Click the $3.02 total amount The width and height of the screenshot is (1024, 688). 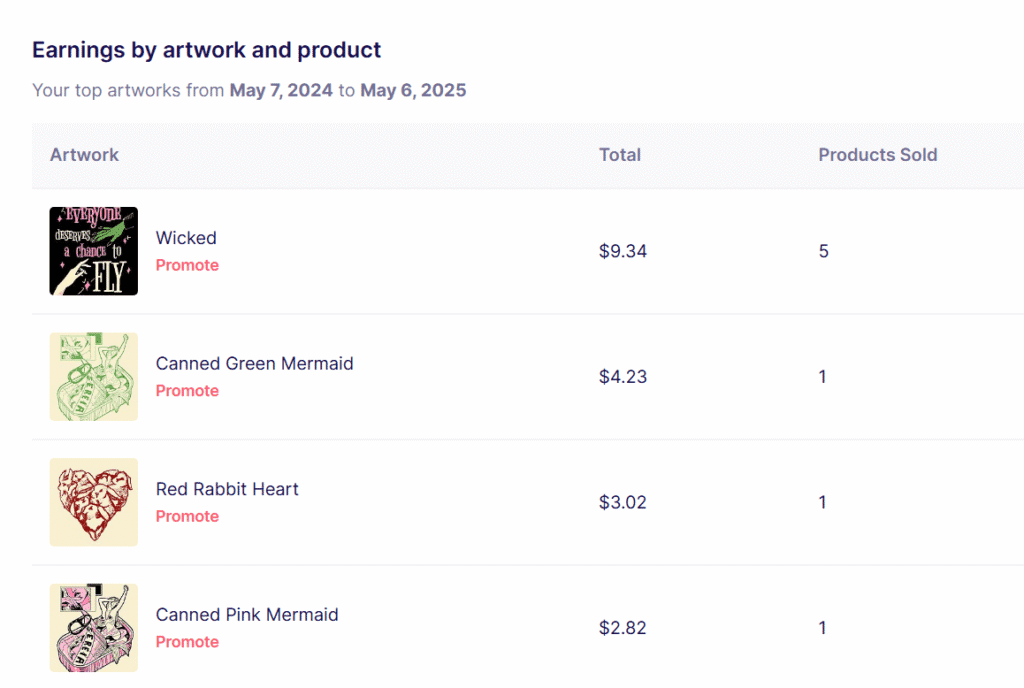tap(622, 502)
